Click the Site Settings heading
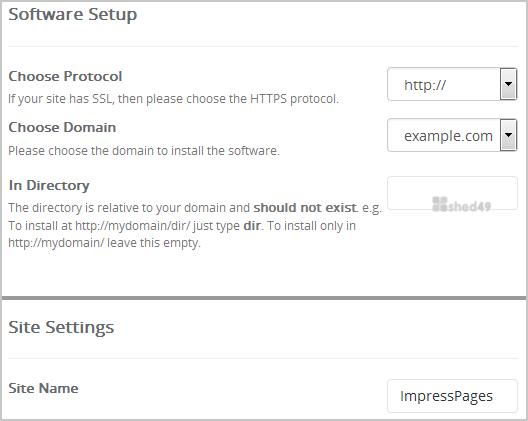 click(61, 327)
